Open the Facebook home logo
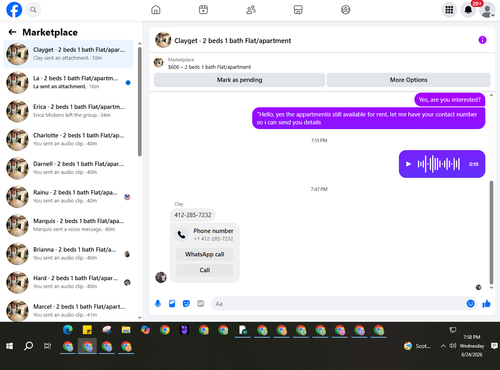 [x=14, y=10]
